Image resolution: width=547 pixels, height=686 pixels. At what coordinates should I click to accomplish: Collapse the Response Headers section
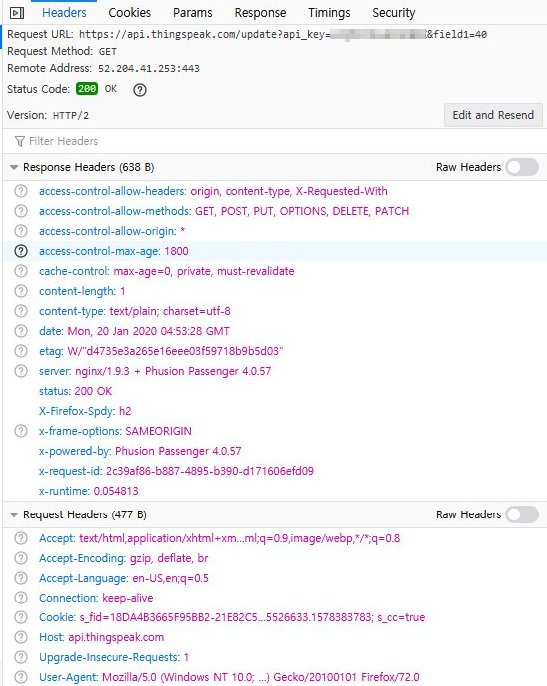tap(14, 167)
